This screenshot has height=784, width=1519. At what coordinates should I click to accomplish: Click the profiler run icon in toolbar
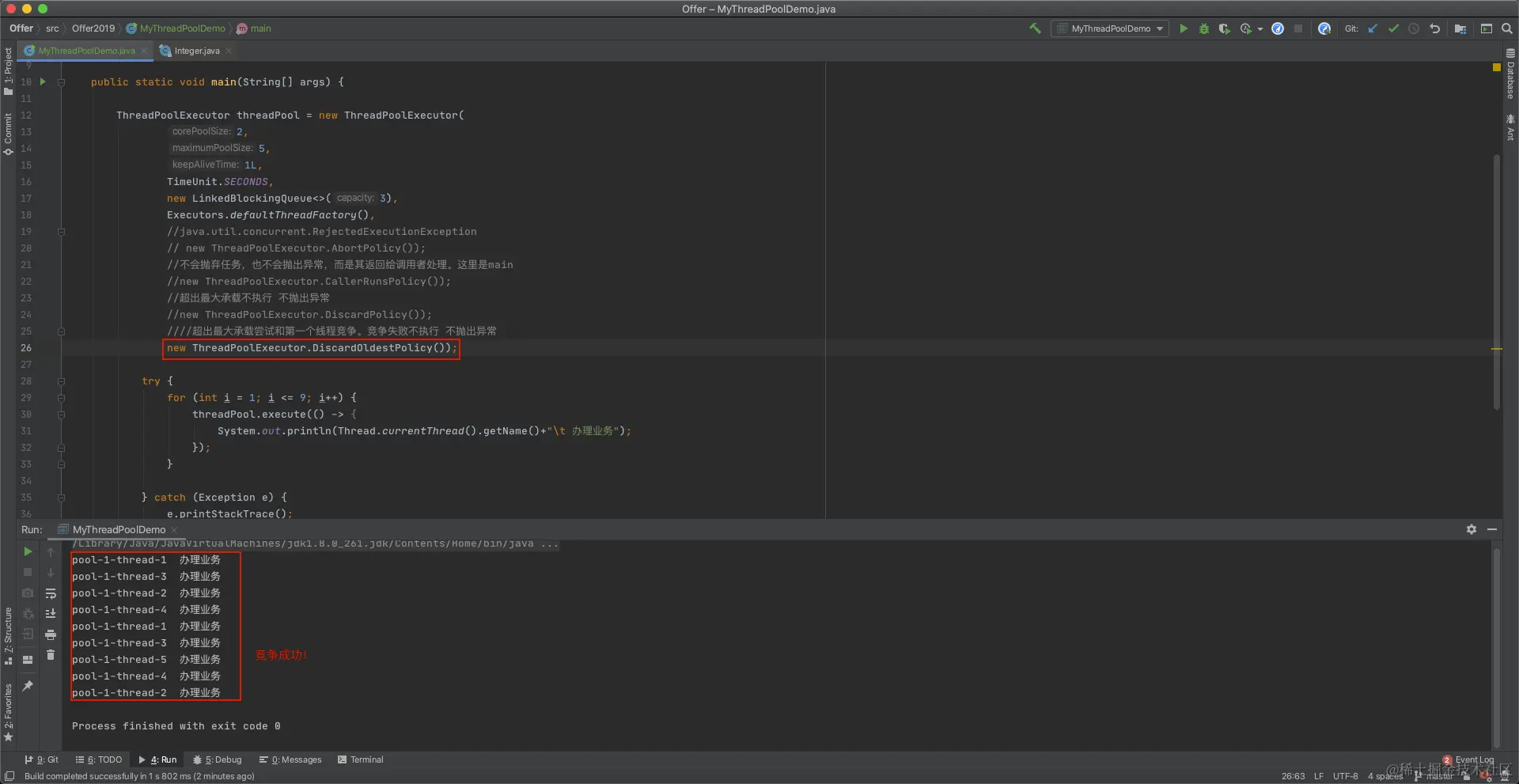[1246, 28]
